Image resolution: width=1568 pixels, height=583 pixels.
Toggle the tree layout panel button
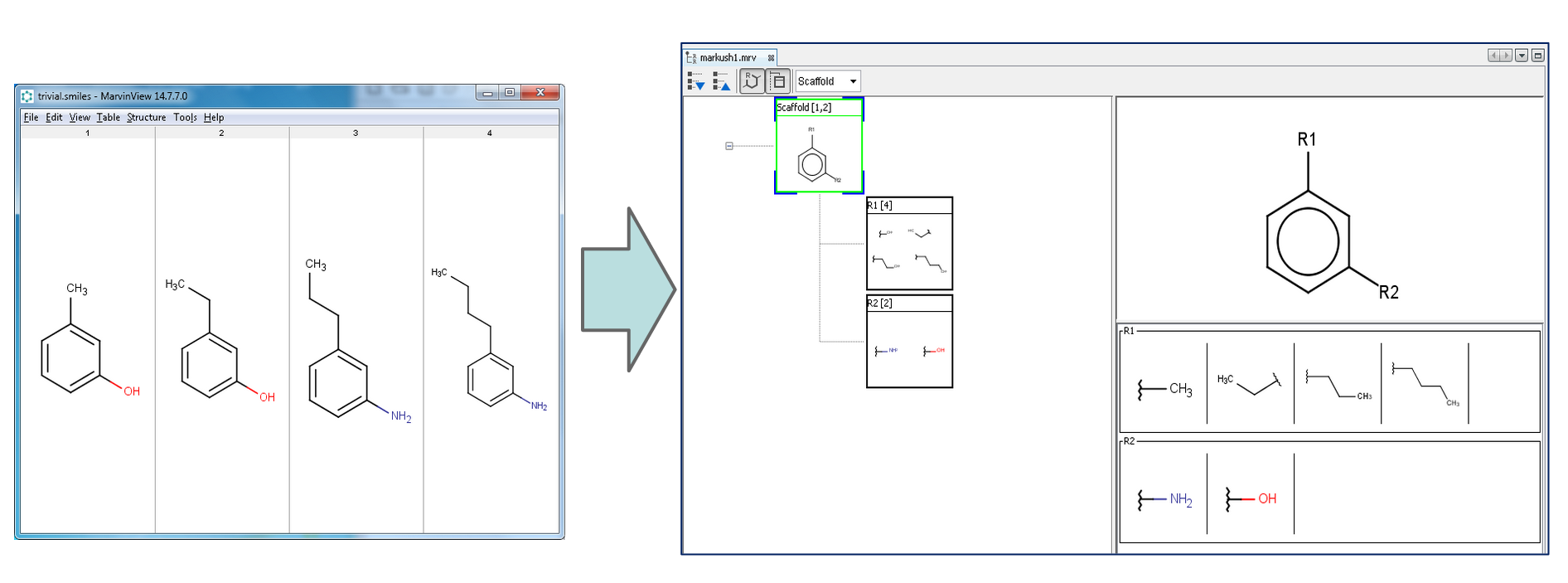pos(778,80)
